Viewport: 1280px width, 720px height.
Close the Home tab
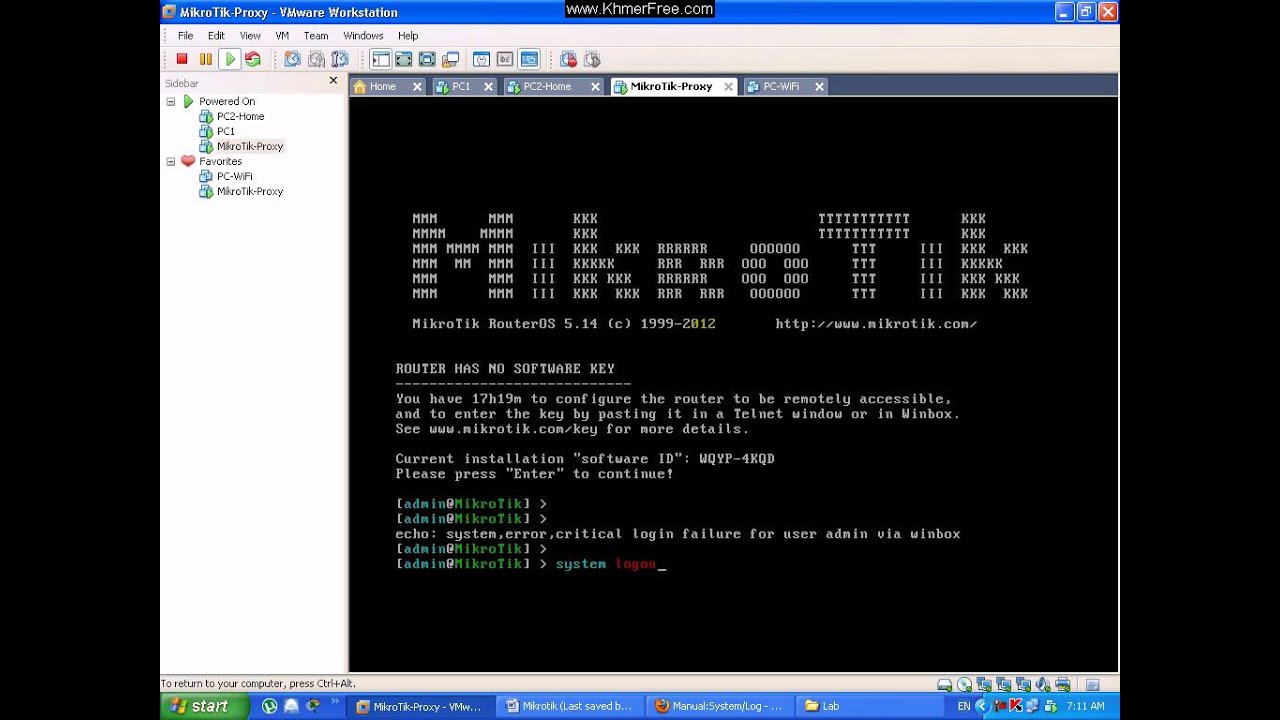417,87
